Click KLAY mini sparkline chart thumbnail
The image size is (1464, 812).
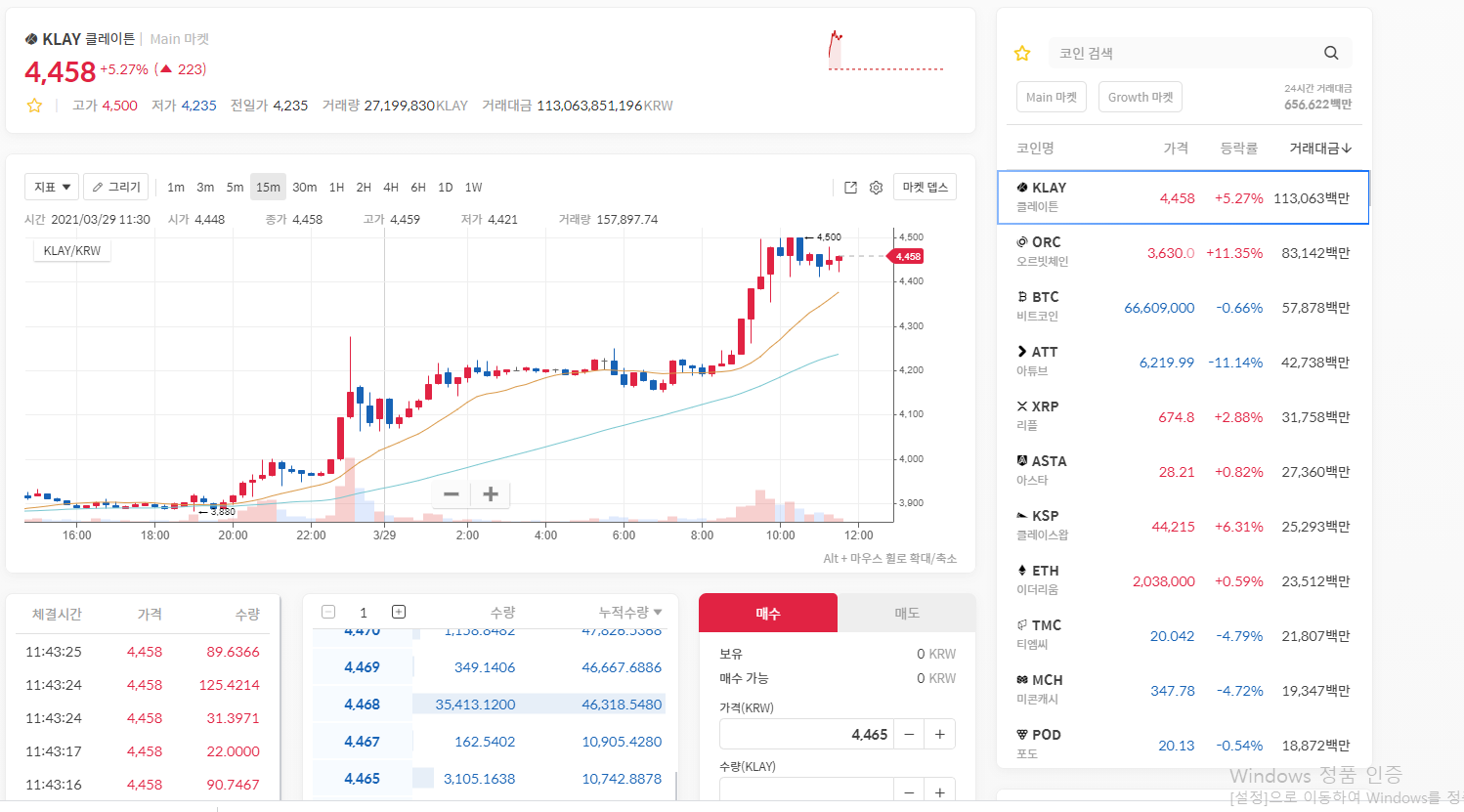pyautogui.click(x=885, y=51)
